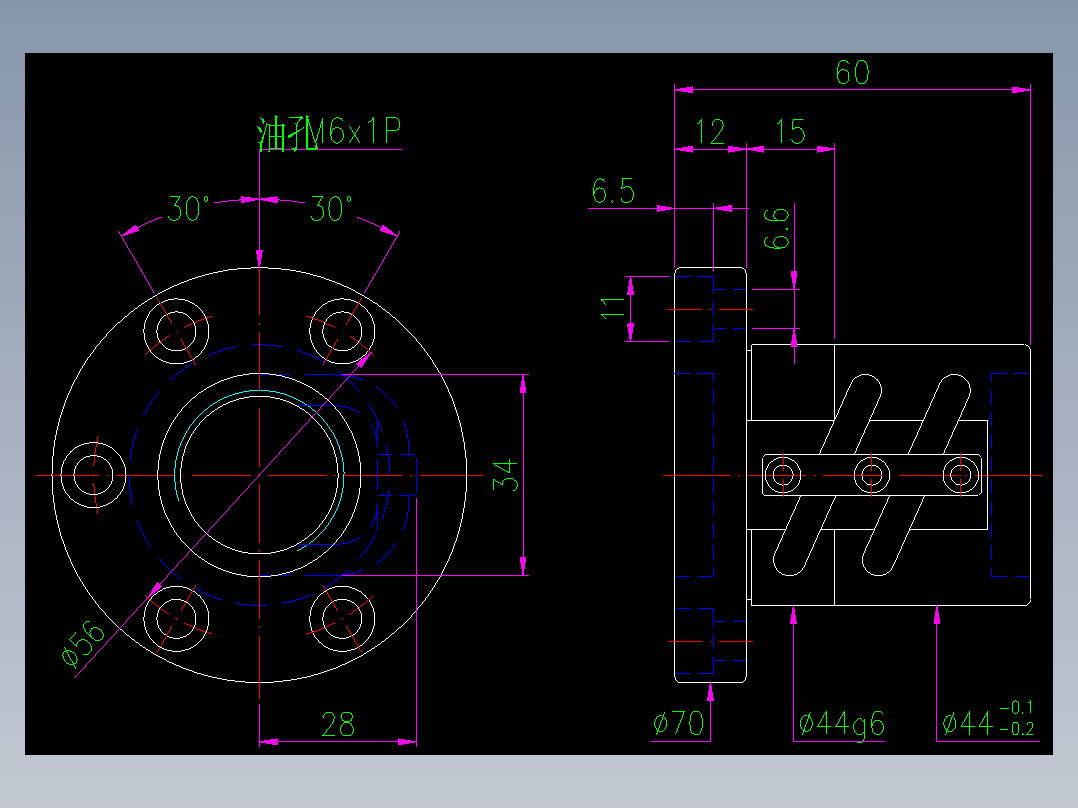Click the 11 counterbore dimension text

613,307
